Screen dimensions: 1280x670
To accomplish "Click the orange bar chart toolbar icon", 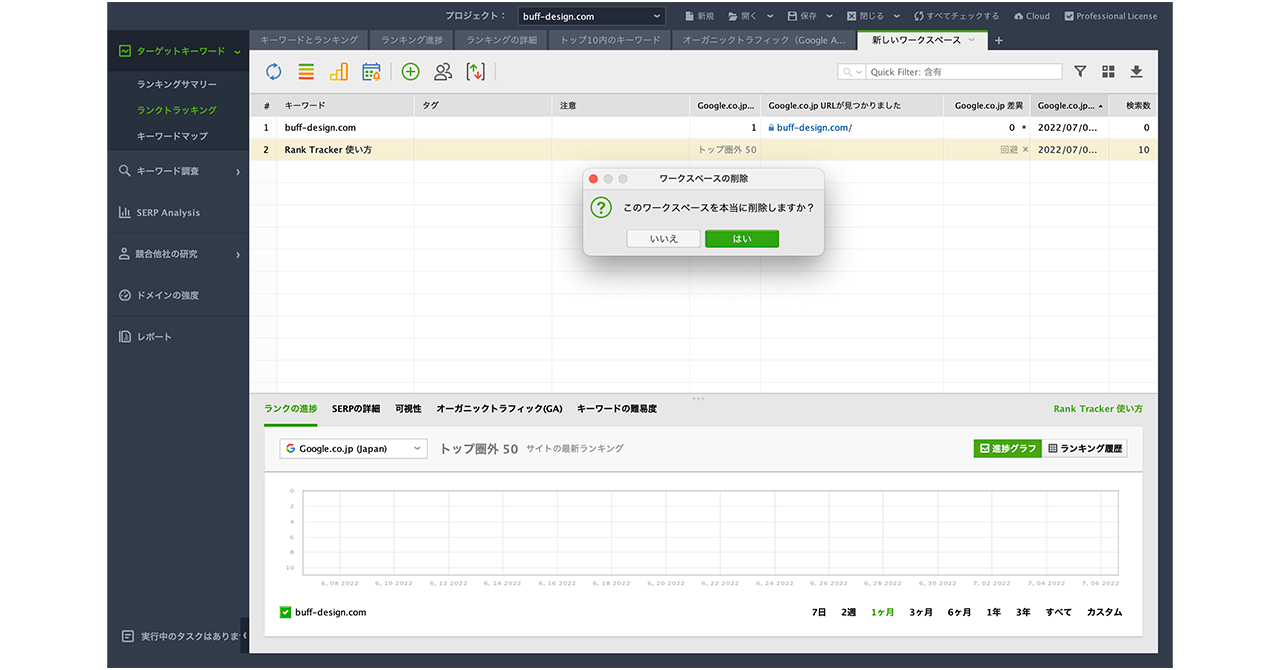I will (339, 72).
